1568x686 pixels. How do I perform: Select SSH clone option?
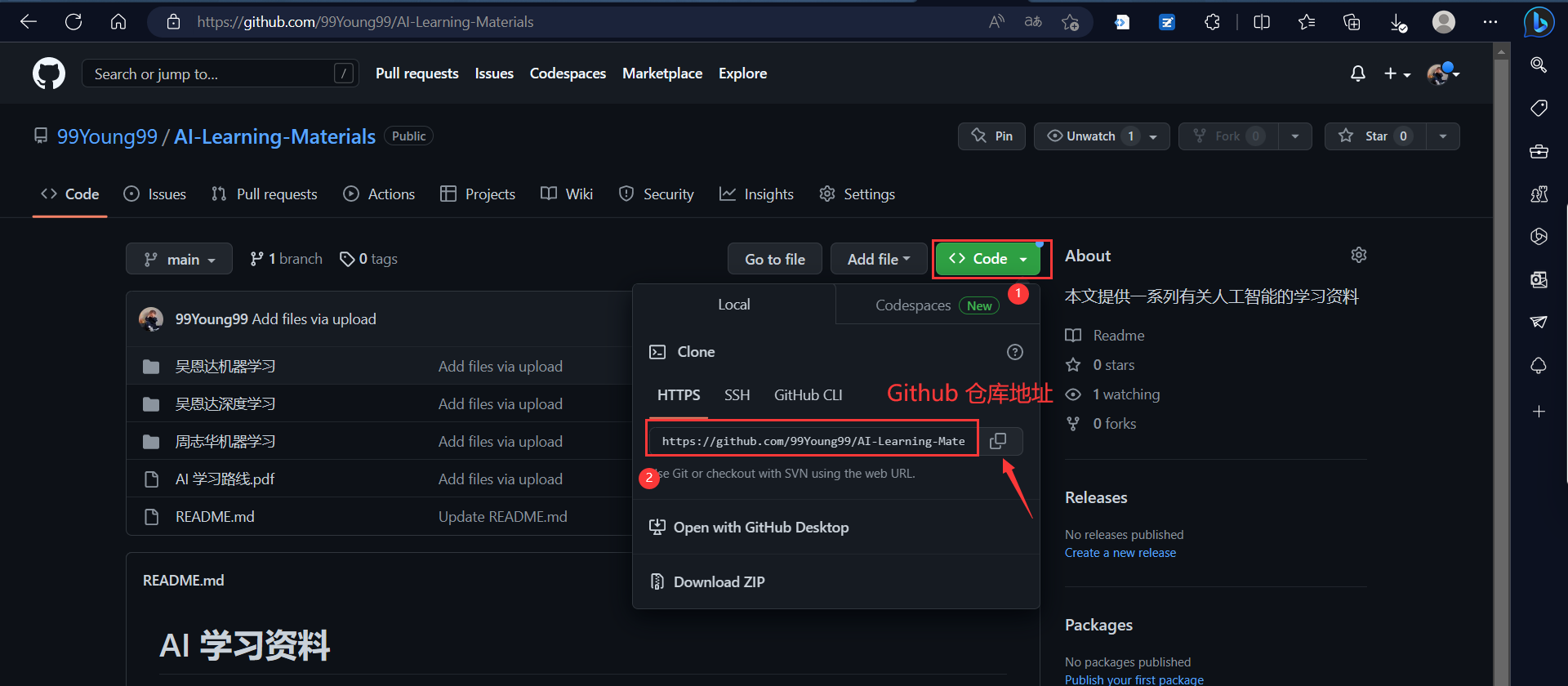coord(737,395)
